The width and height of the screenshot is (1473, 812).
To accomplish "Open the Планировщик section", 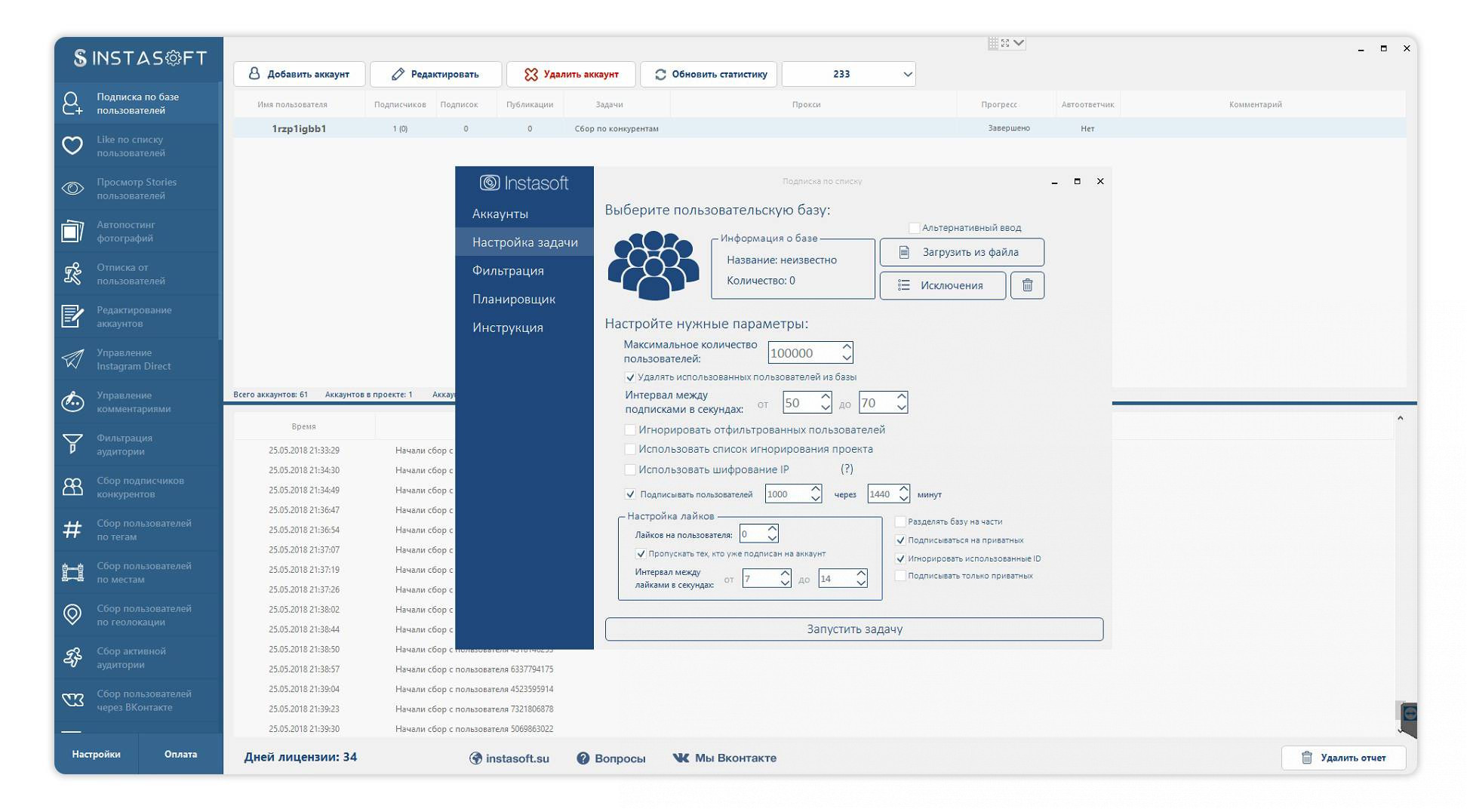I will pos(513,300).
